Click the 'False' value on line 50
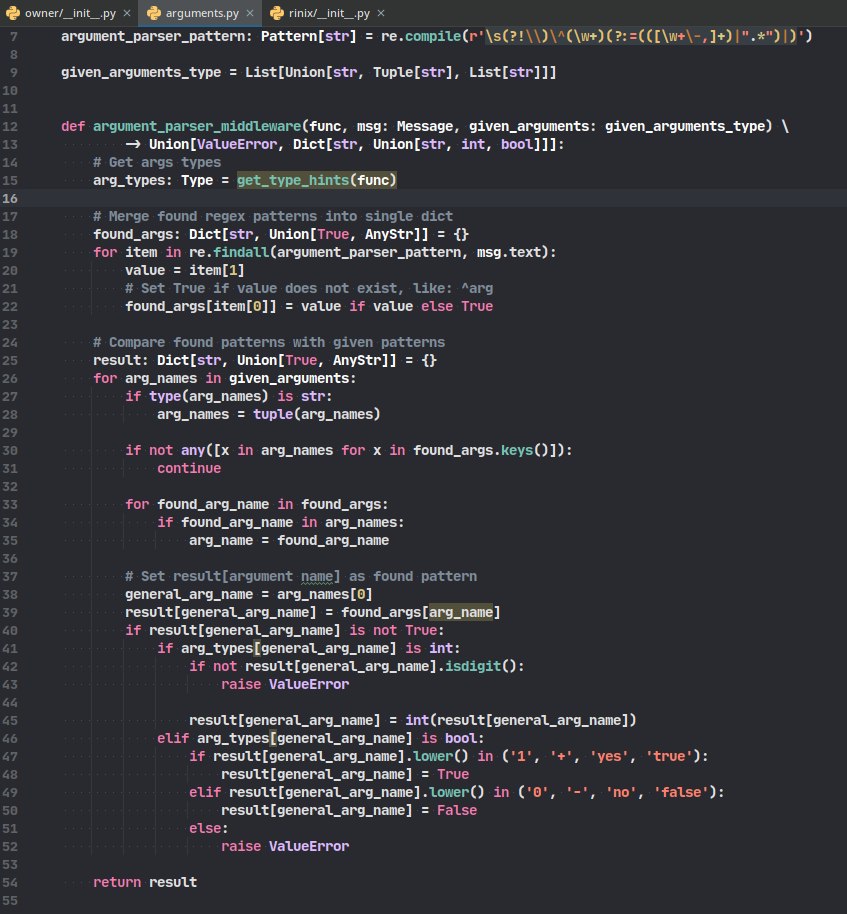 click(x=457, y=811)
